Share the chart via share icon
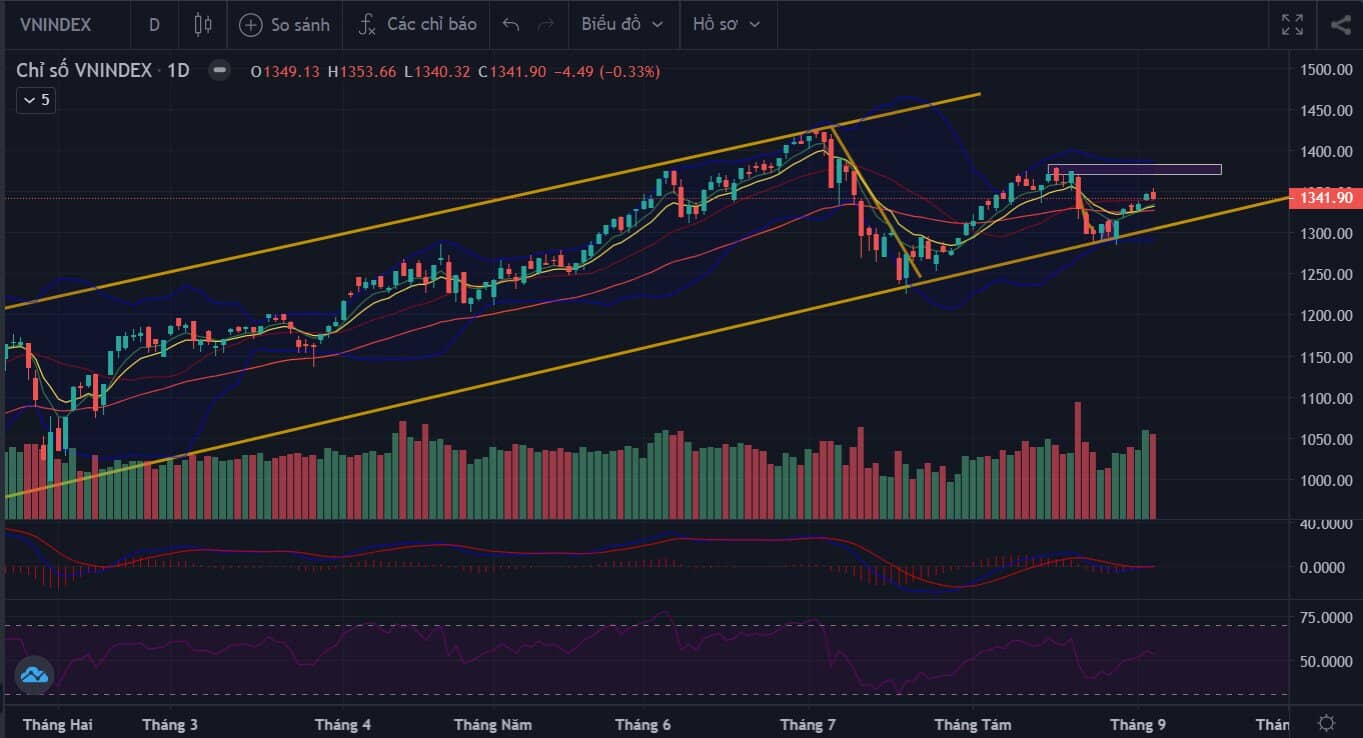The image size is (1363, 738). pyautogui.click(x=1340, y=24)
